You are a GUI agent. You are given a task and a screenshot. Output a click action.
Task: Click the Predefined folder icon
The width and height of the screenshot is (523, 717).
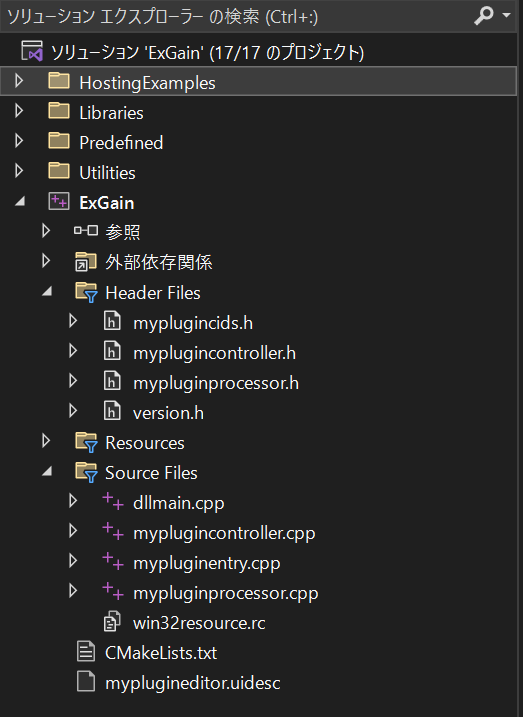coord(59,141)
